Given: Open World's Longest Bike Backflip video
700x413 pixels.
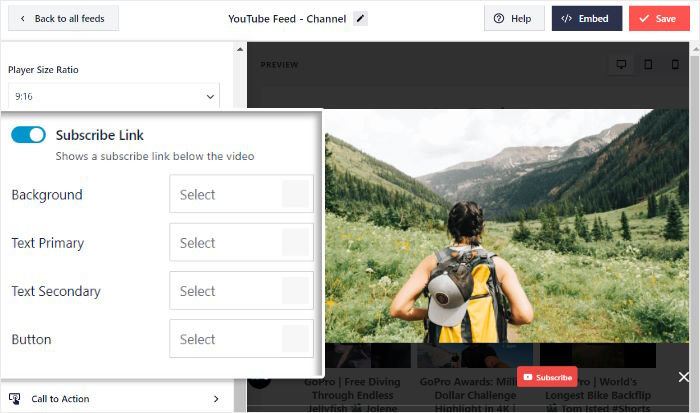Looking at the screenshot, I should pyautogui.click(x=598, y=394).
